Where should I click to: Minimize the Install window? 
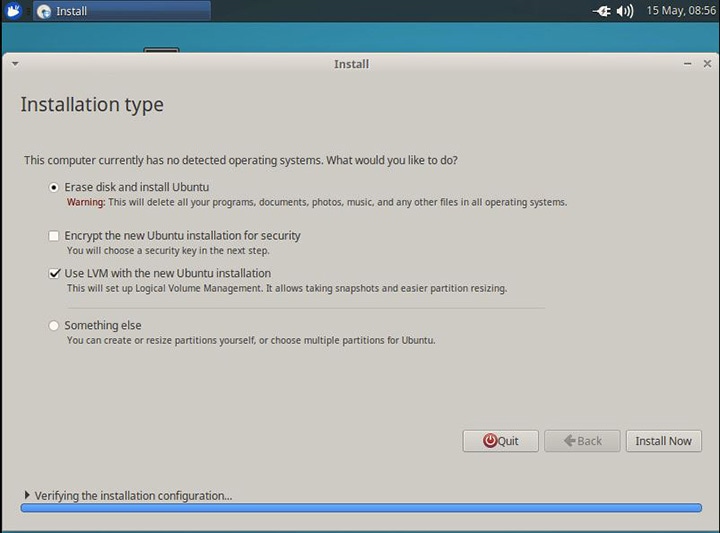[x=687, y=64]
